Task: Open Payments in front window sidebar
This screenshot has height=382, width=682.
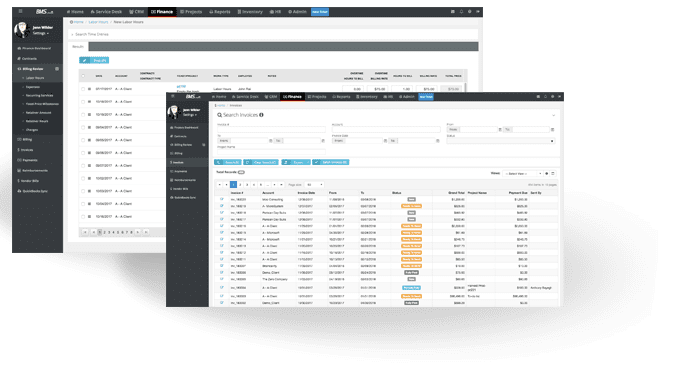Action: [x=179, y=171]
